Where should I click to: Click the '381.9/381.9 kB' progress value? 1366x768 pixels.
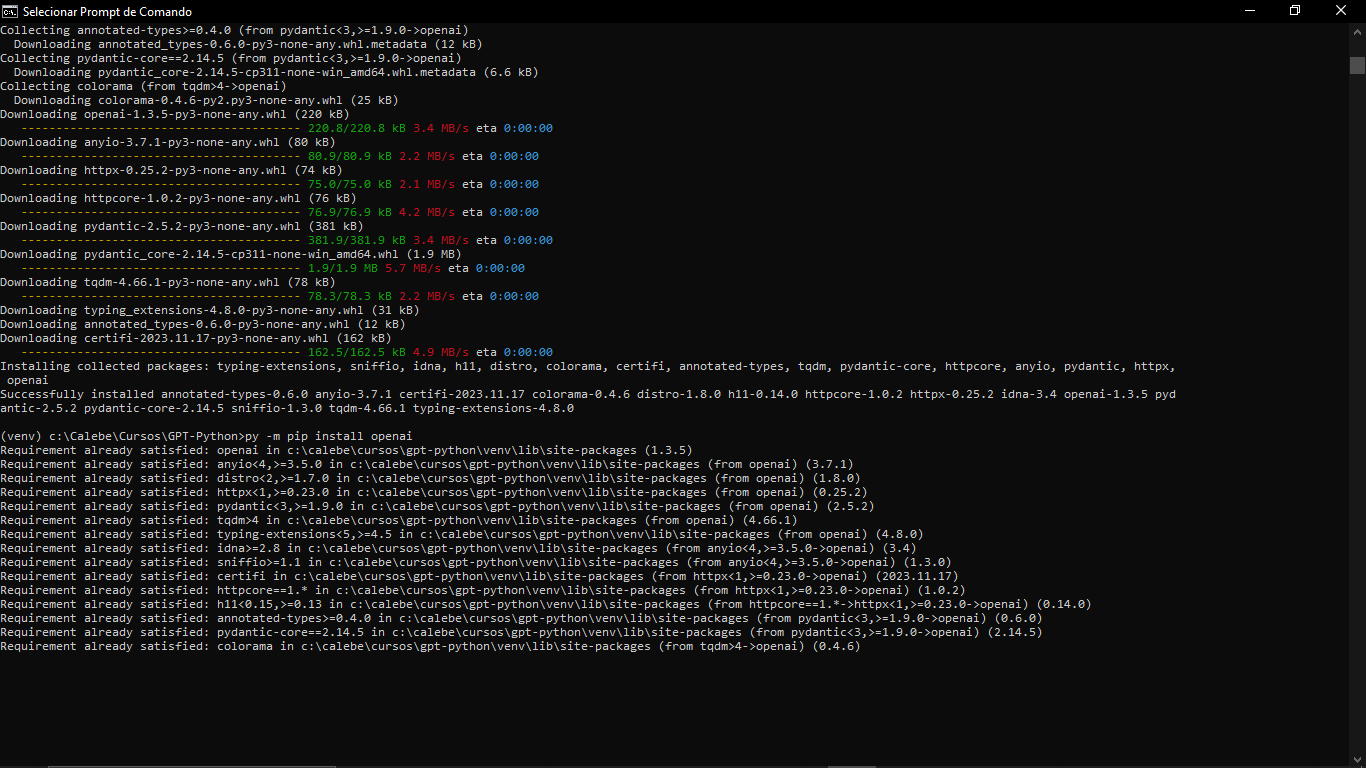pyautogui.click(x=357, y=240)
